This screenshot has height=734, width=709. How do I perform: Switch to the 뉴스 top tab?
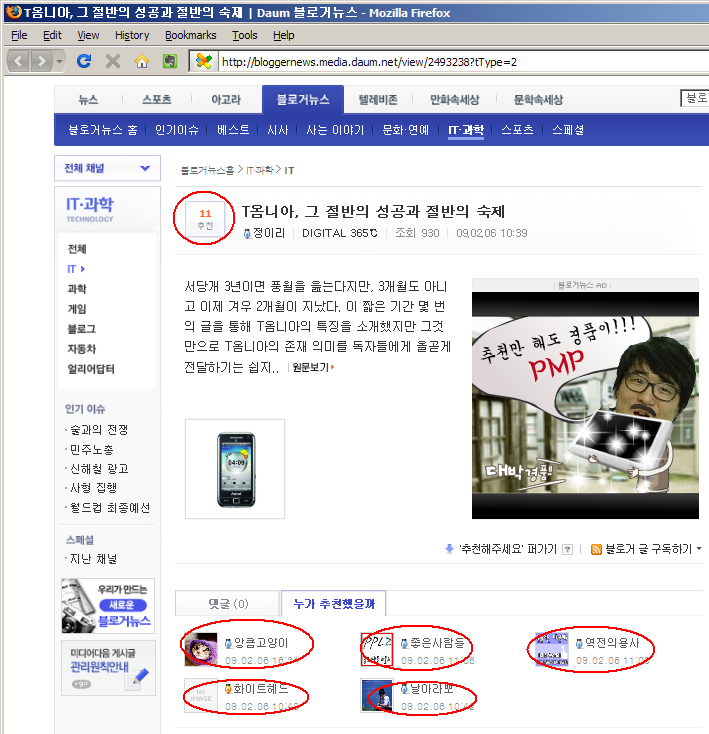(x=88, y=99)
